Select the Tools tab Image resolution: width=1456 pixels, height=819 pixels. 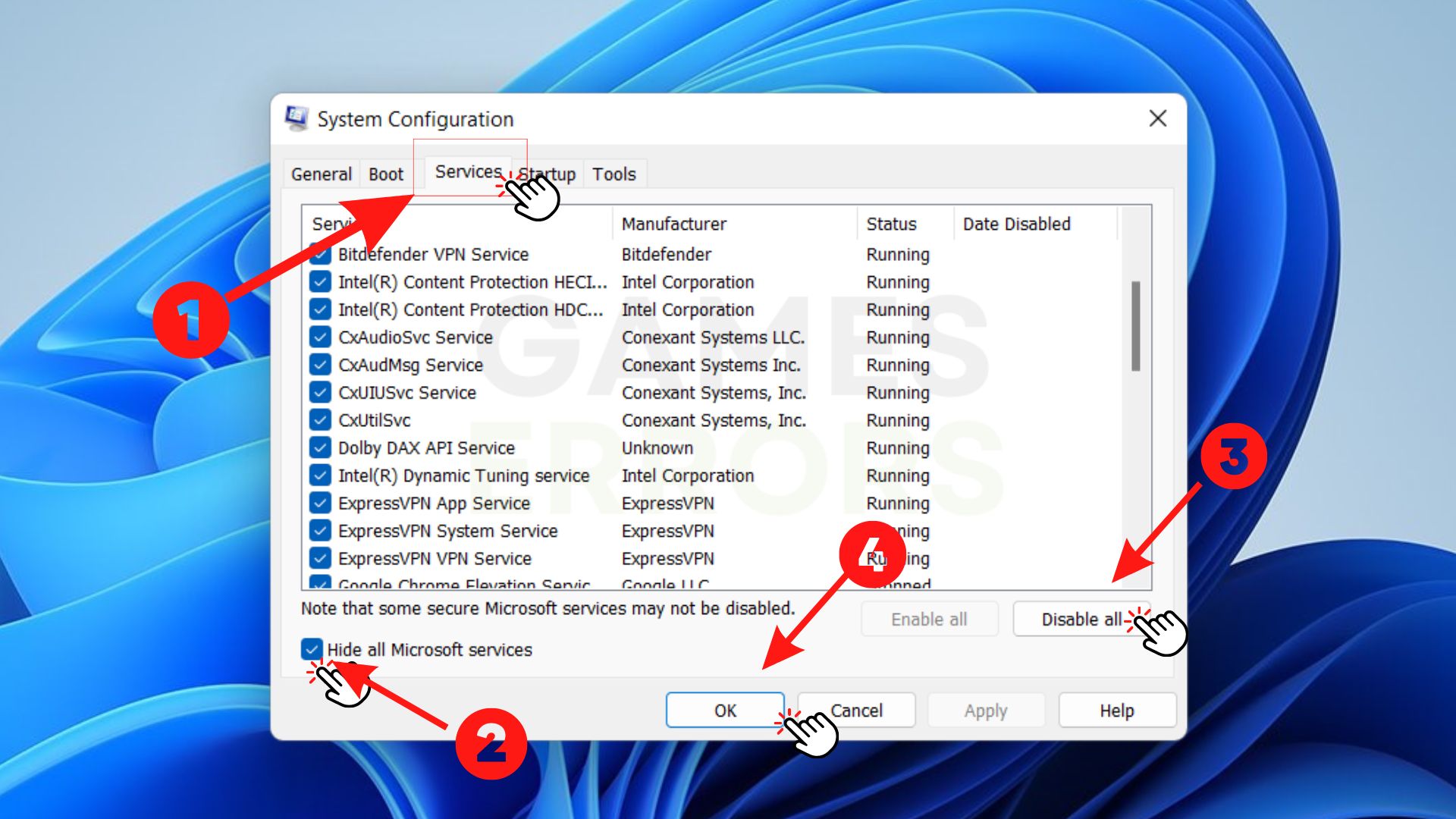(x=613, y=174)
